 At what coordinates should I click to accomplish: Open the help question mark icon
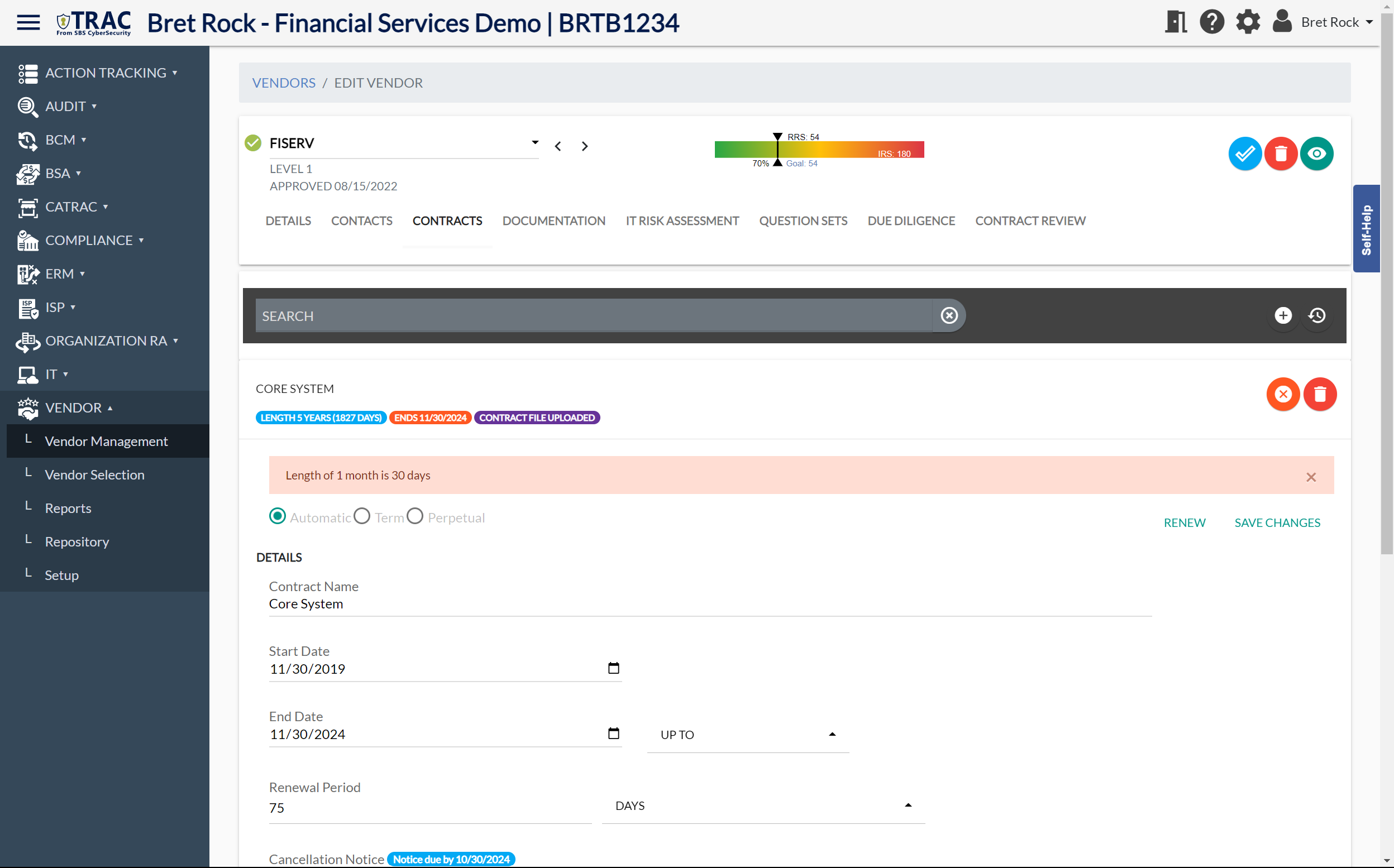click(x=1211, y=22)
